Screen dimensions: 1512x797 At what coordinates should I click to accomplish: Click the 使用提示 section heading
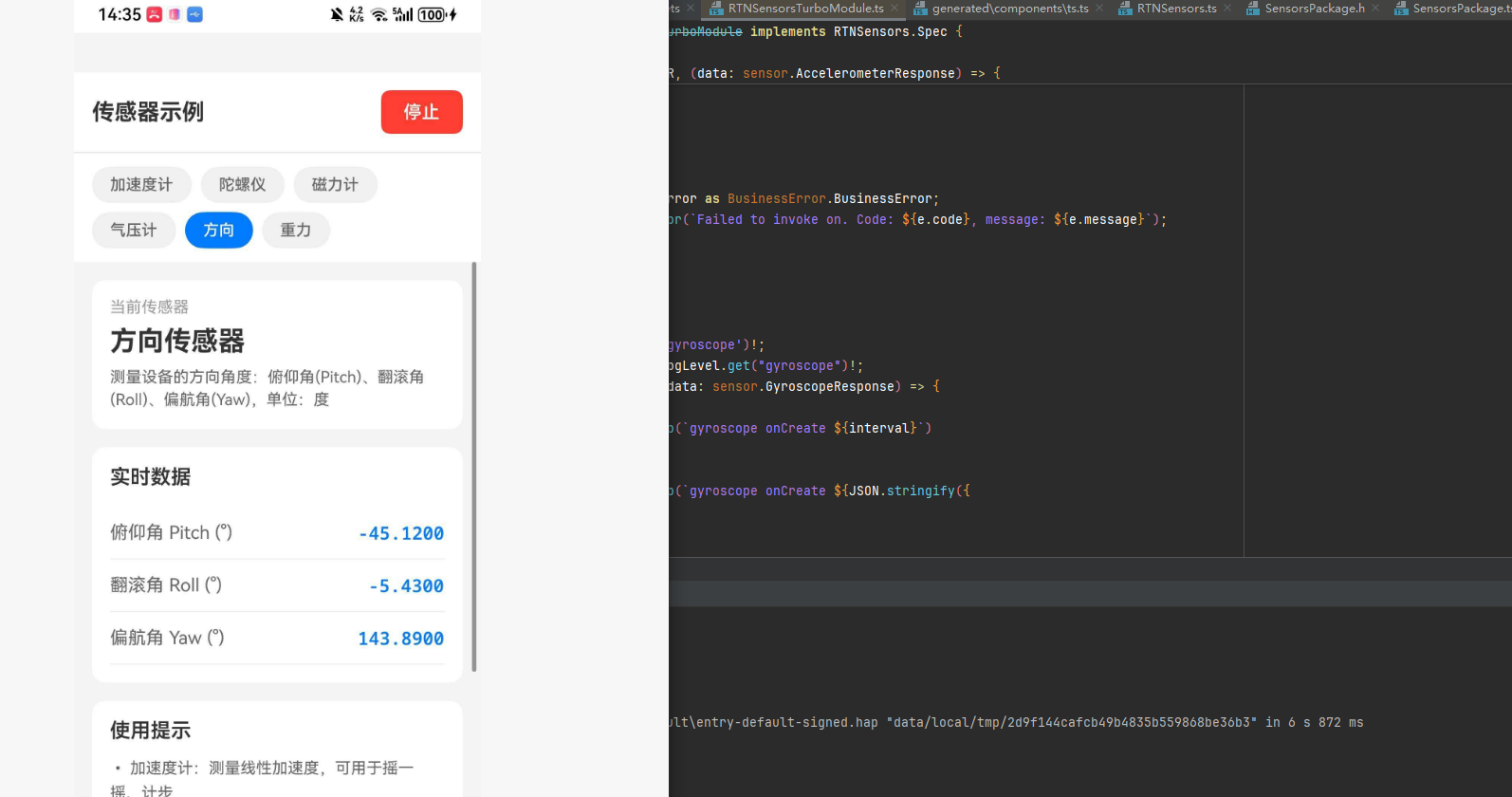point(150,730)
